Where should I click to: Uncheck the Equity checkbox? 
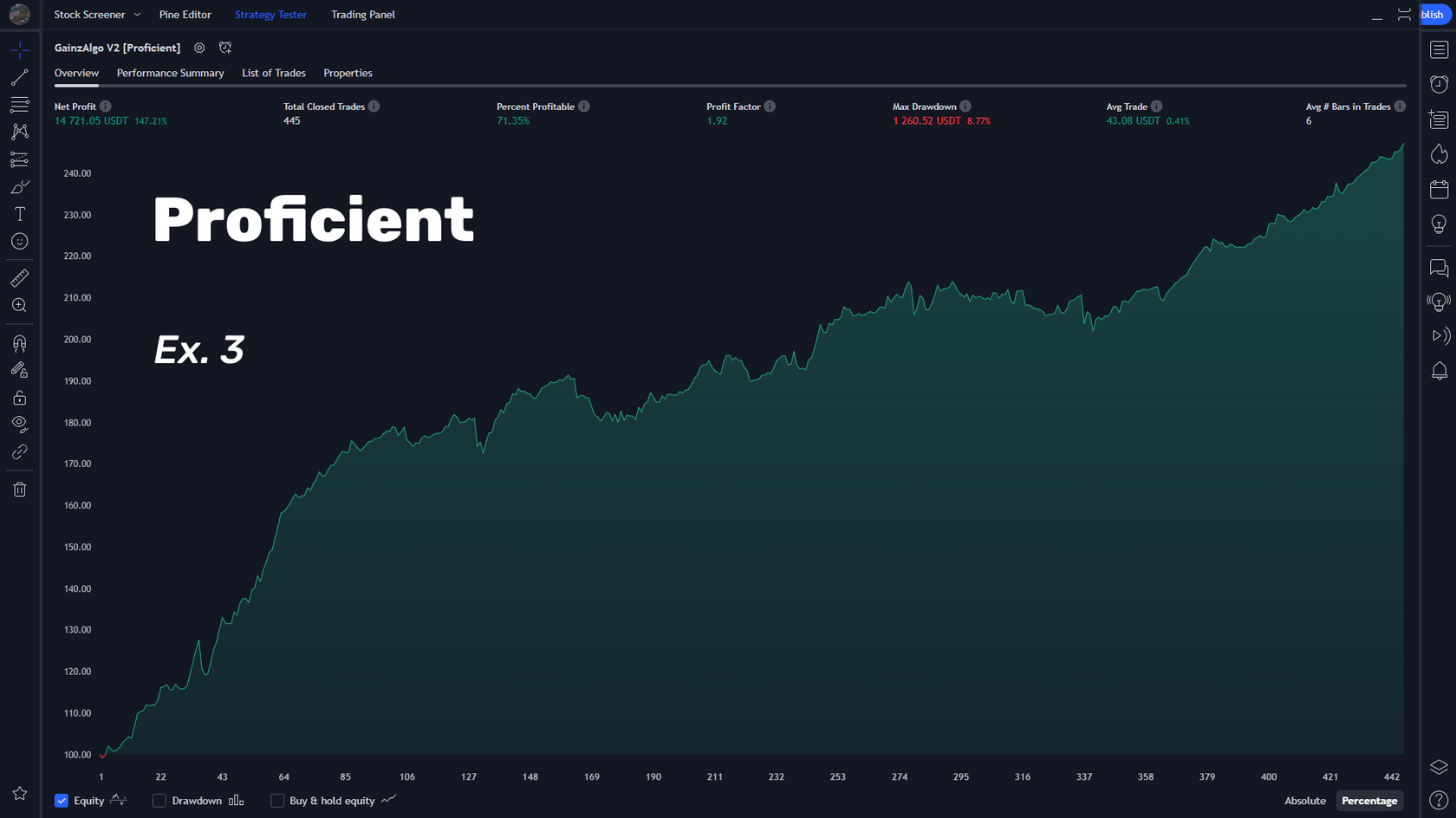pyautogui.click(x=62, y=801)
